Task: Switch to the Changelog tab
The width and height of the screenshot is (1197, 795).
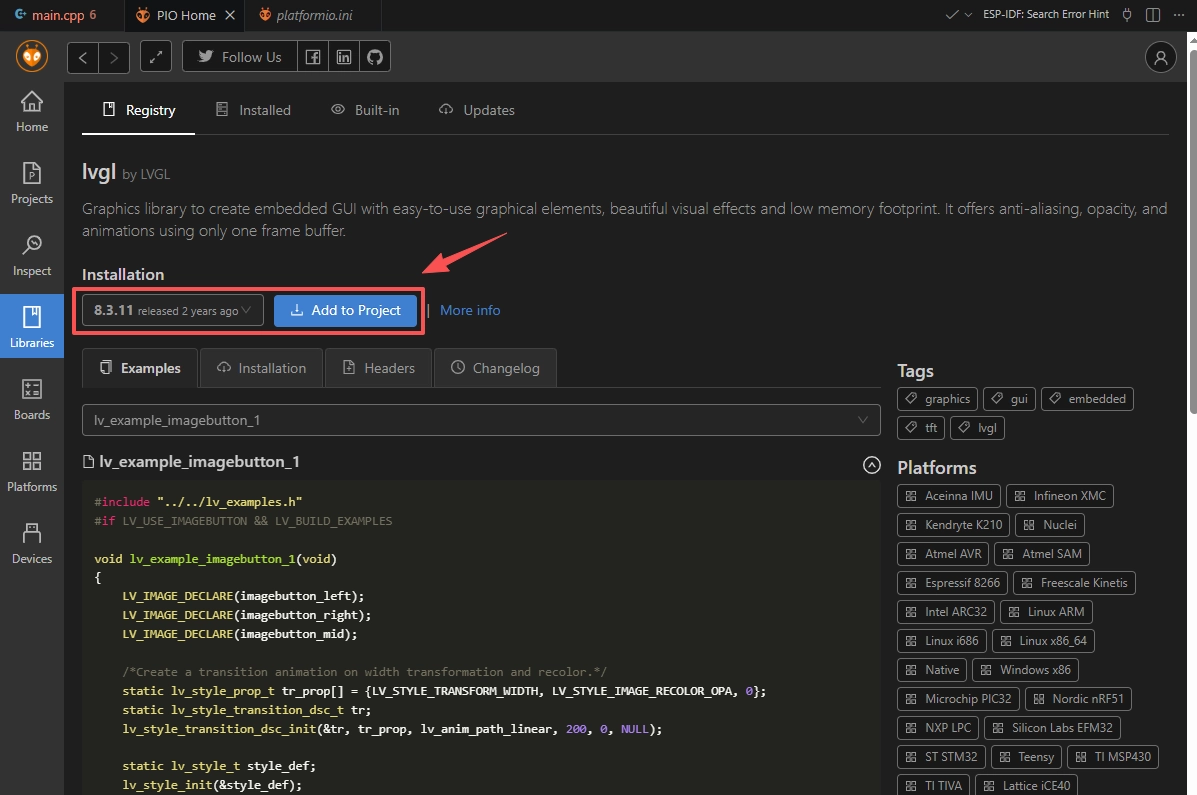Action: tap(495, 368)
